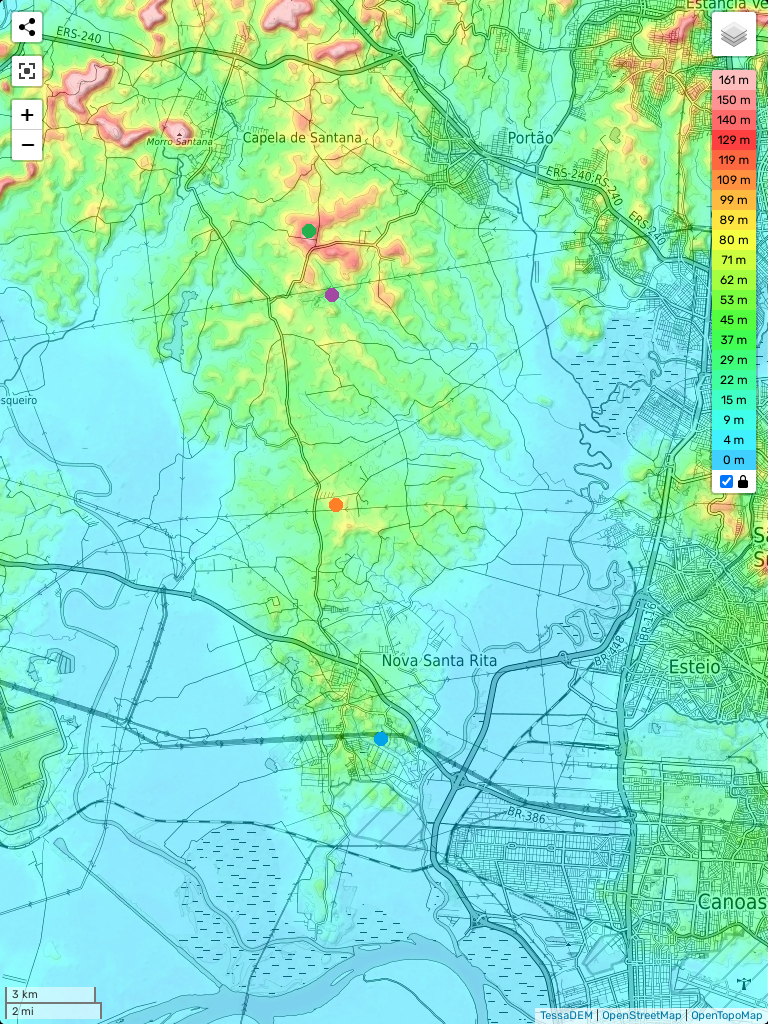Zoom in with the plus button
This screenshot has height=1024, width=768.
(27, 115)
